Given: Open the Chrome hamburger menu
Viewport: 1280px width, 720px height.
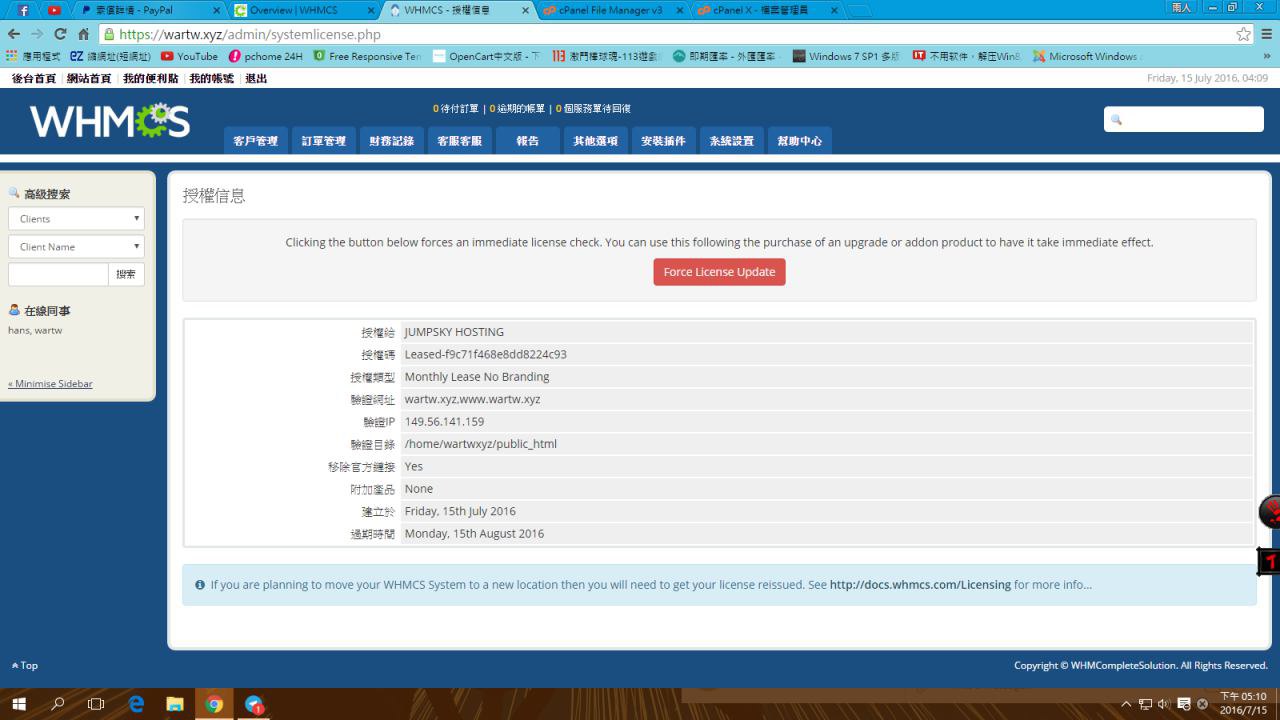Looking at the screenshot, I should 1266,34.
